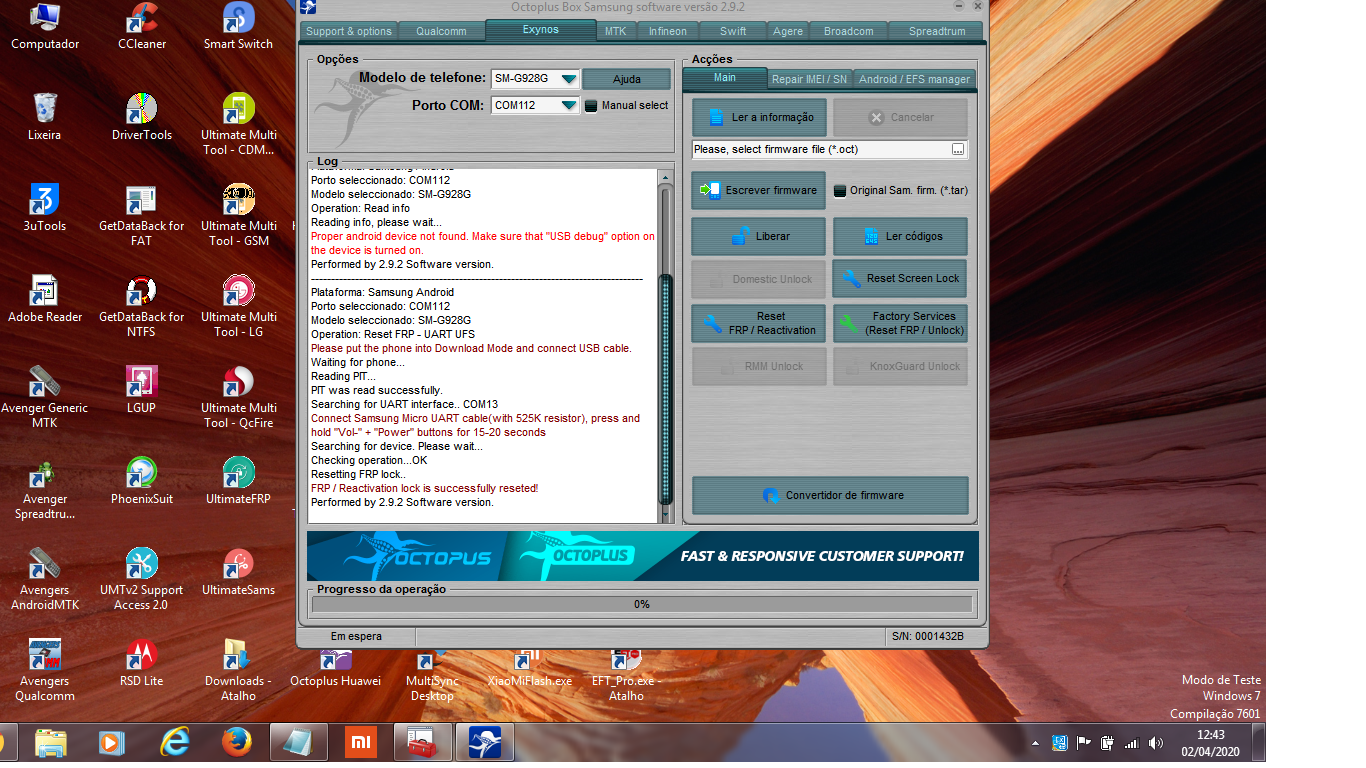Open the Computador desktop icon
1366x768 pixels.
[x=45, y=27]
